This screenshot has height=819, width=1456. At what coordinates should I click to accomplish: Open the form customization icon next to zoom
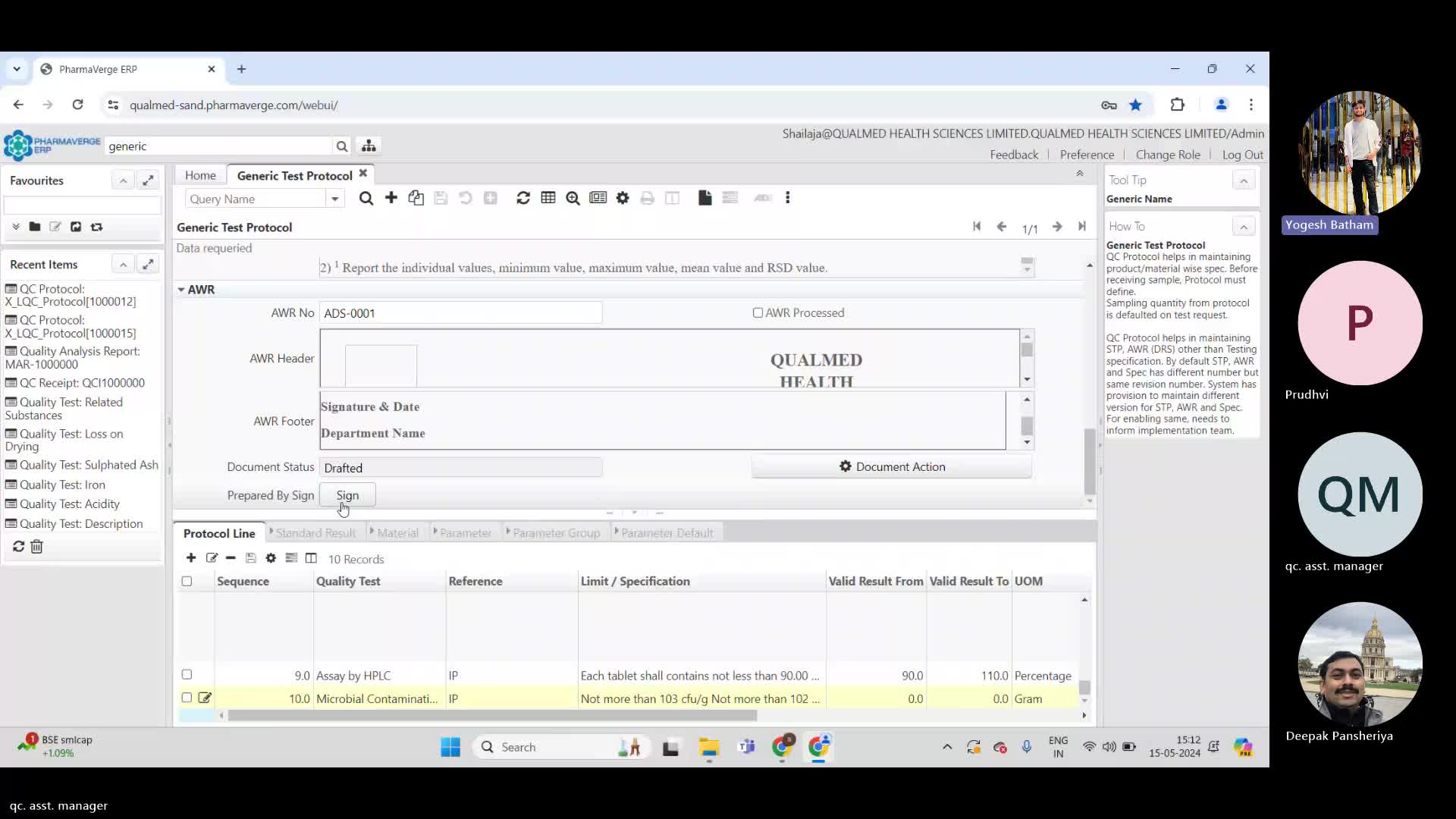(598, 198)
